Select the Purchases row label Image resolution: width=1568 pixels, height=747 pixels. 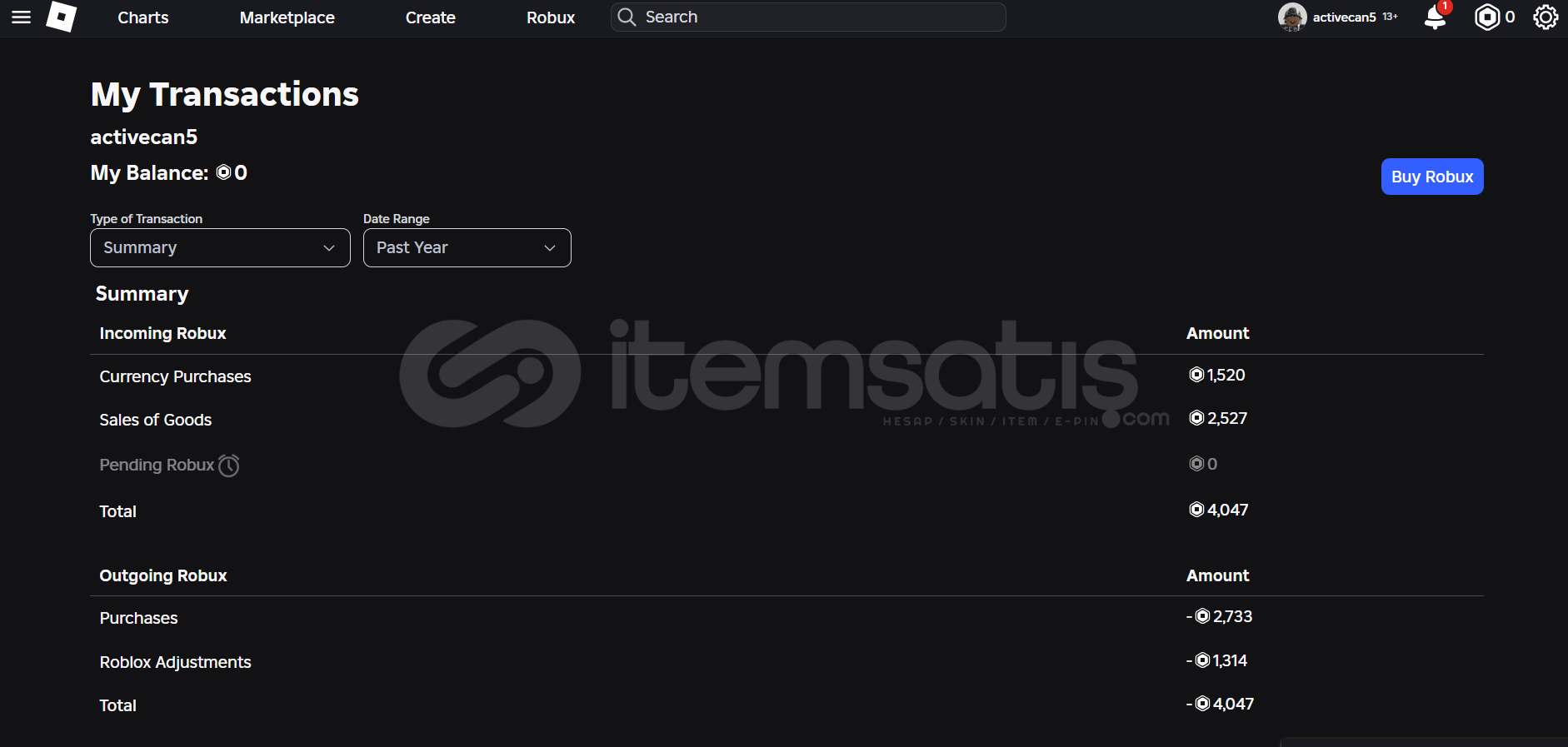(138, 618)
